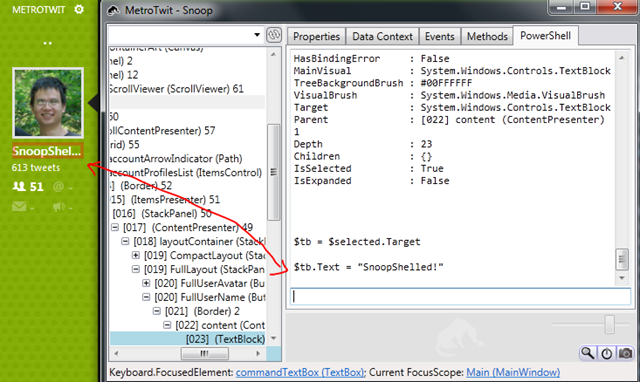Click the '$tb.Text = "SnoopShelled!"' output line

point(369,267)
